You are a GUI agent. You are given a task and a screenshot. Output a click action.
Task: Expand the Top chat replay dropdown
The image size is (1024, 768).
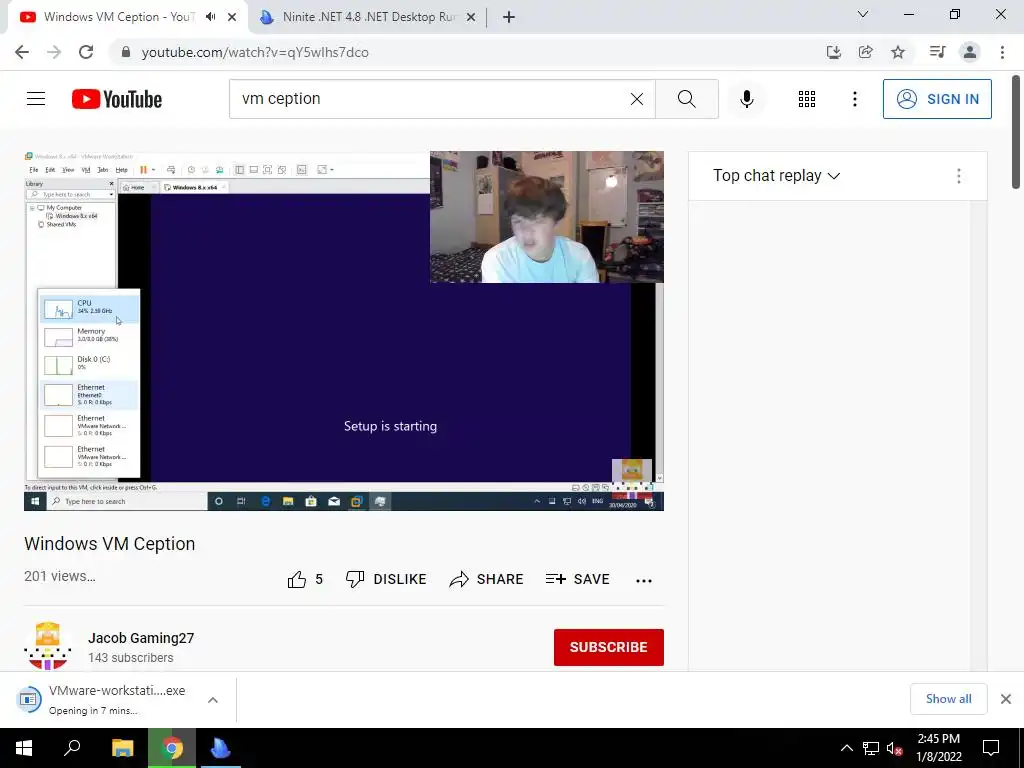coord(776,176)
